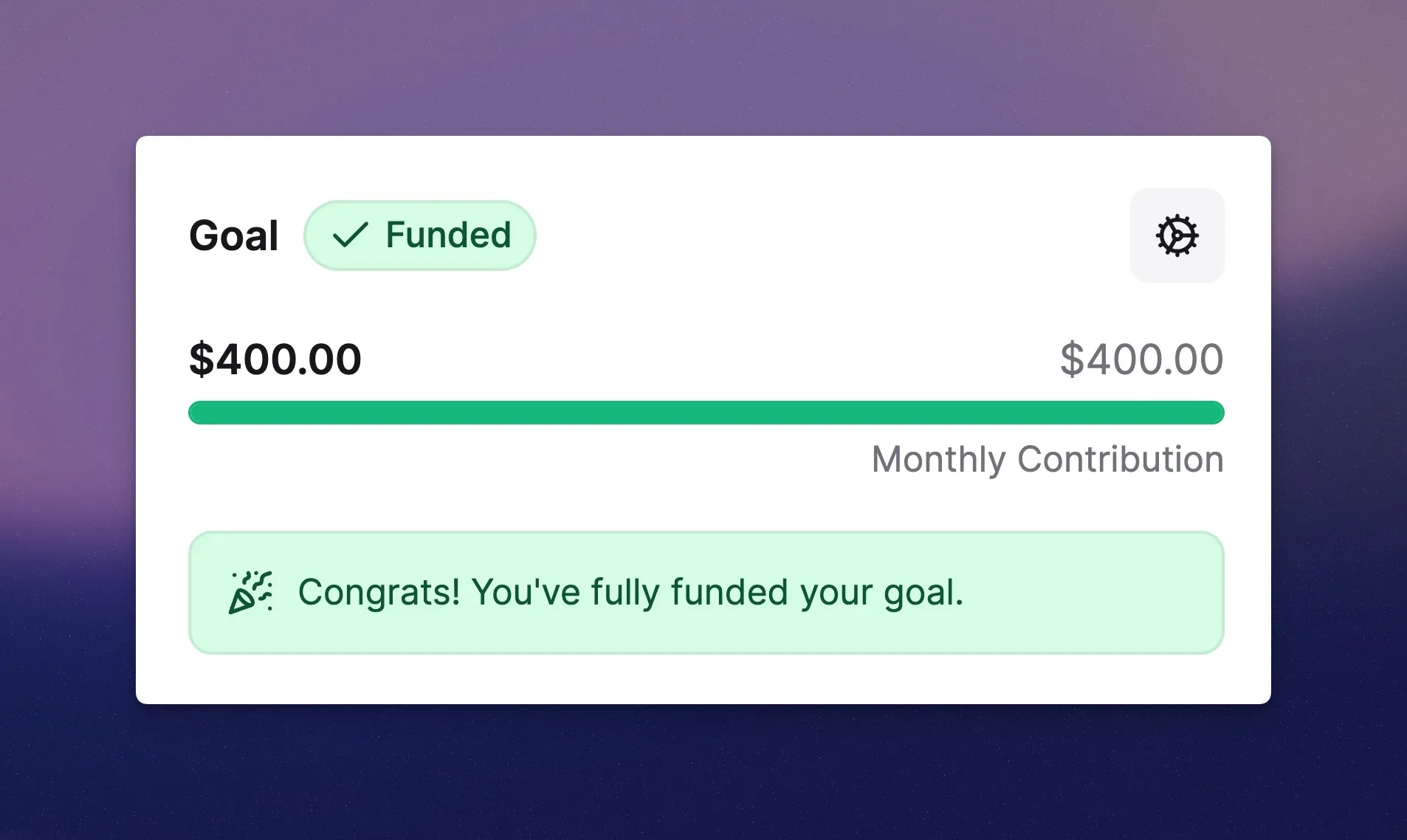Select the Goal heading
This screenshot has width=1407, height=840.
[234, 235]
